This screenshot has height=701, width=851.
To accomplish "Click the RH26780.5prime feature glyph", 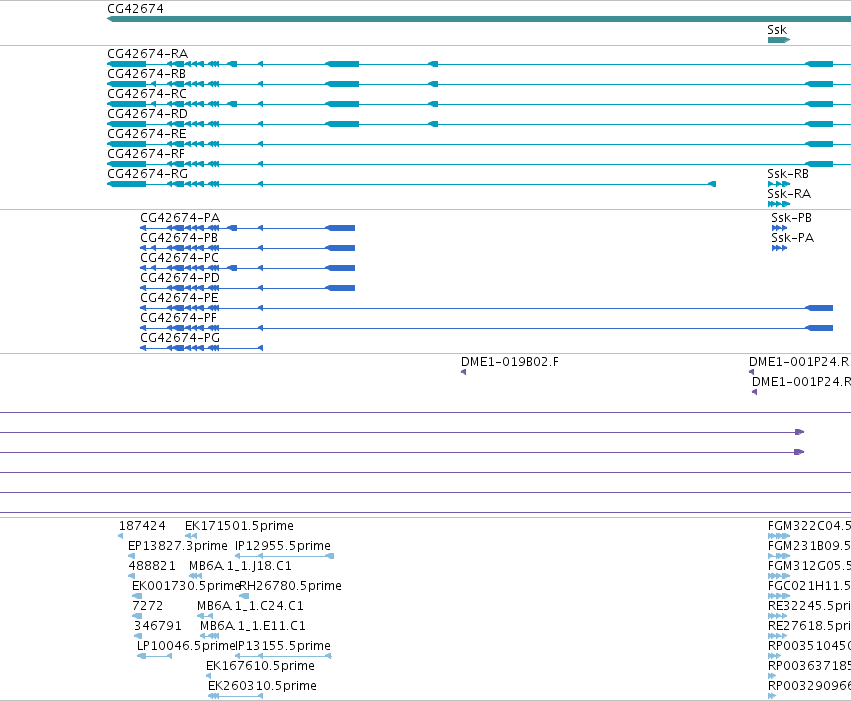I will tap(244, 596).
